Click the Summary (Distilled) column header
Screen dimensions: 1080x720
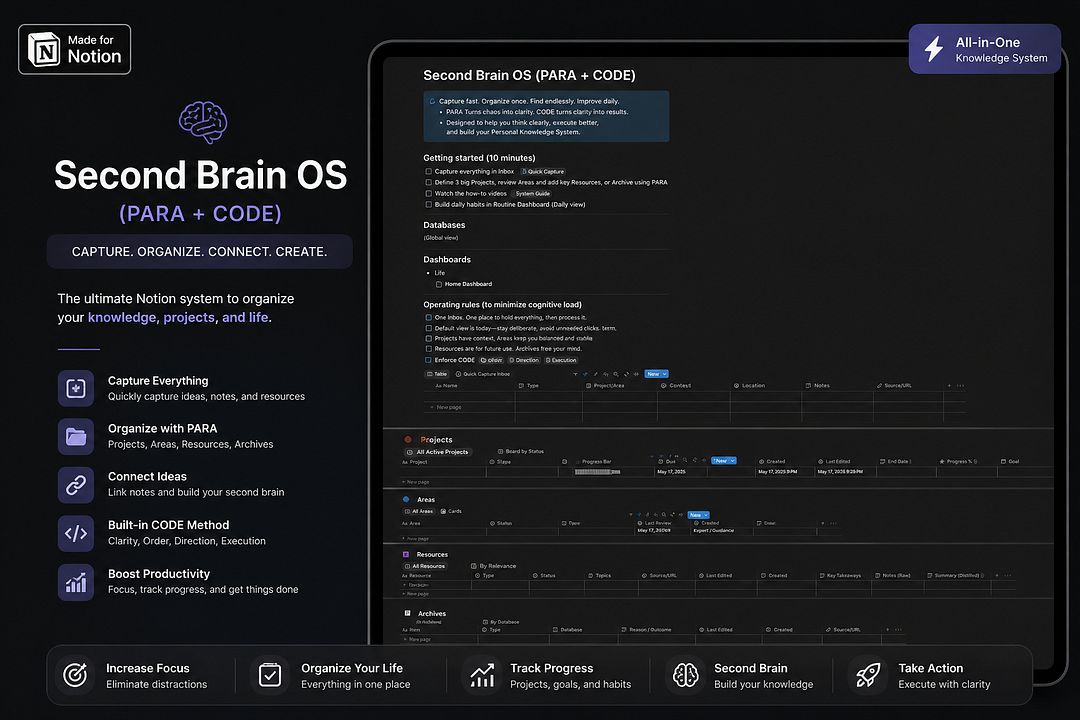tap(956, 575)
